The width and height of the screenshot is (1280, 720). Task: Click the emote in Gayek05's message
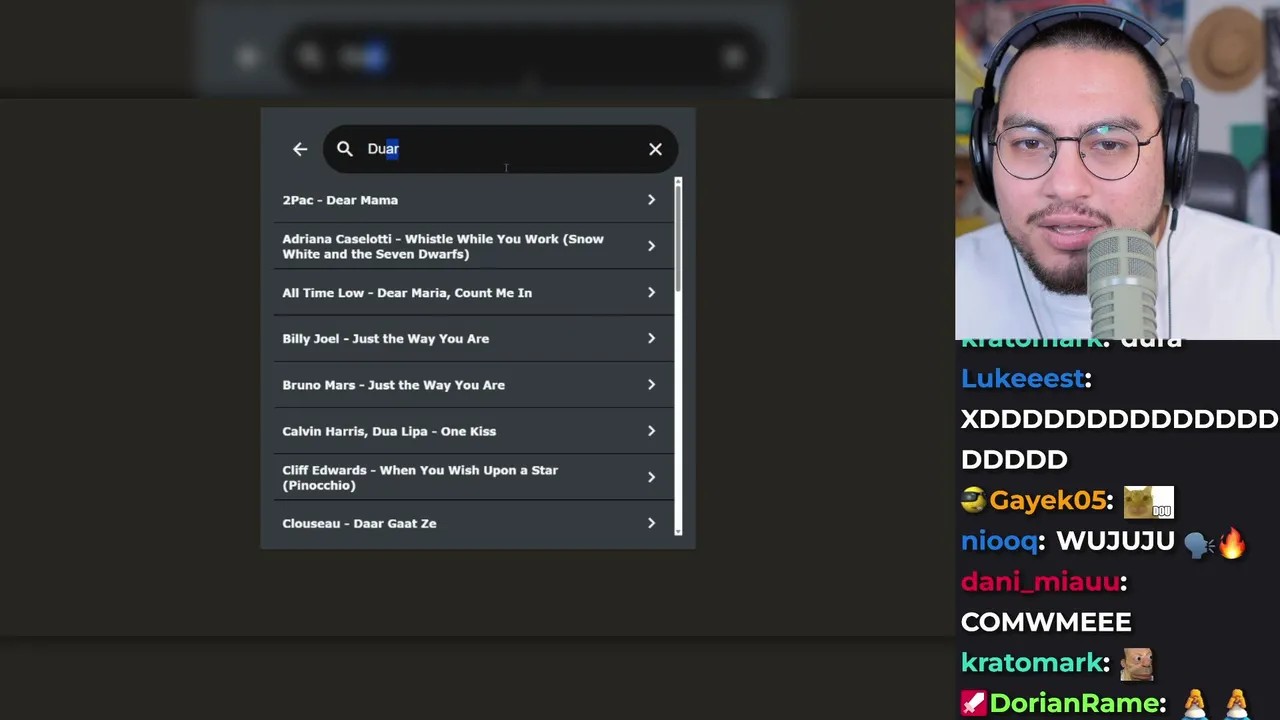(x=1148, y=501)
